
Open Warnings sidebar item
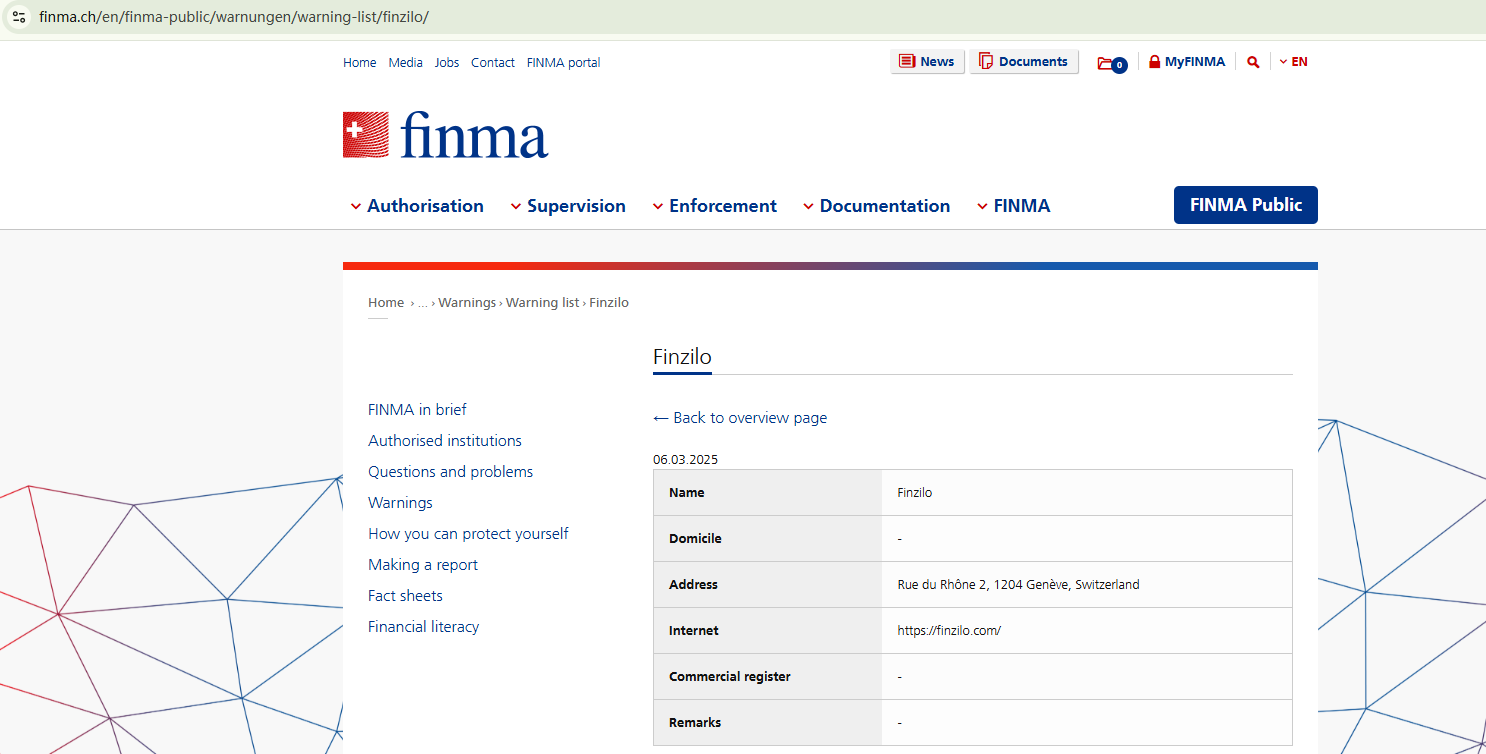(400, 503)
